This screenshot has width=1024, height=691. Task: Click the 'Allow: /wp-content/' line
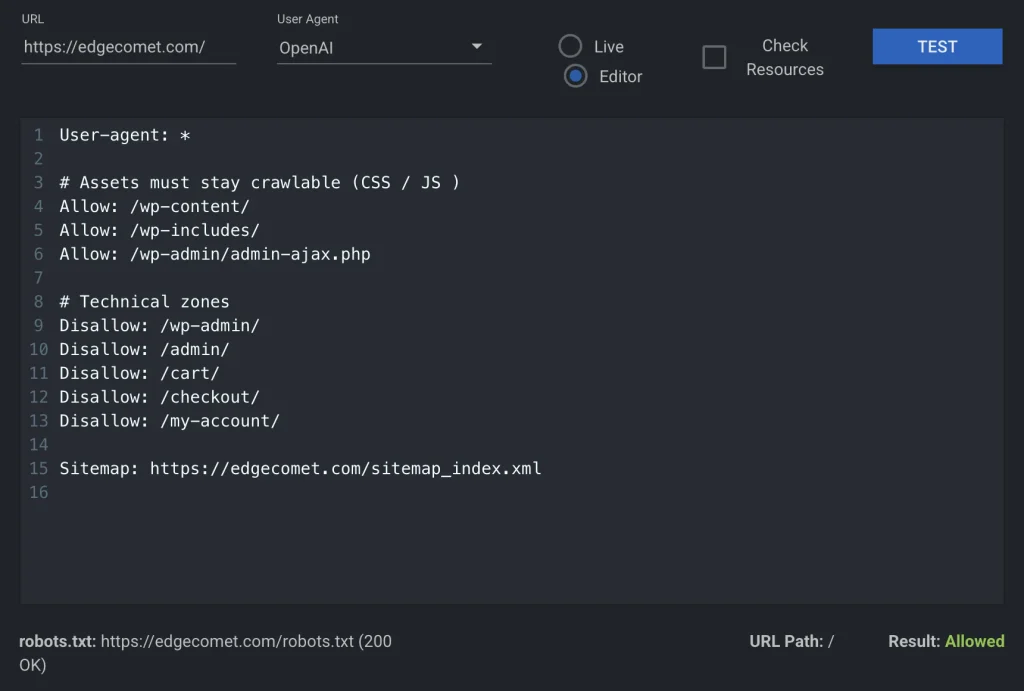154,206
